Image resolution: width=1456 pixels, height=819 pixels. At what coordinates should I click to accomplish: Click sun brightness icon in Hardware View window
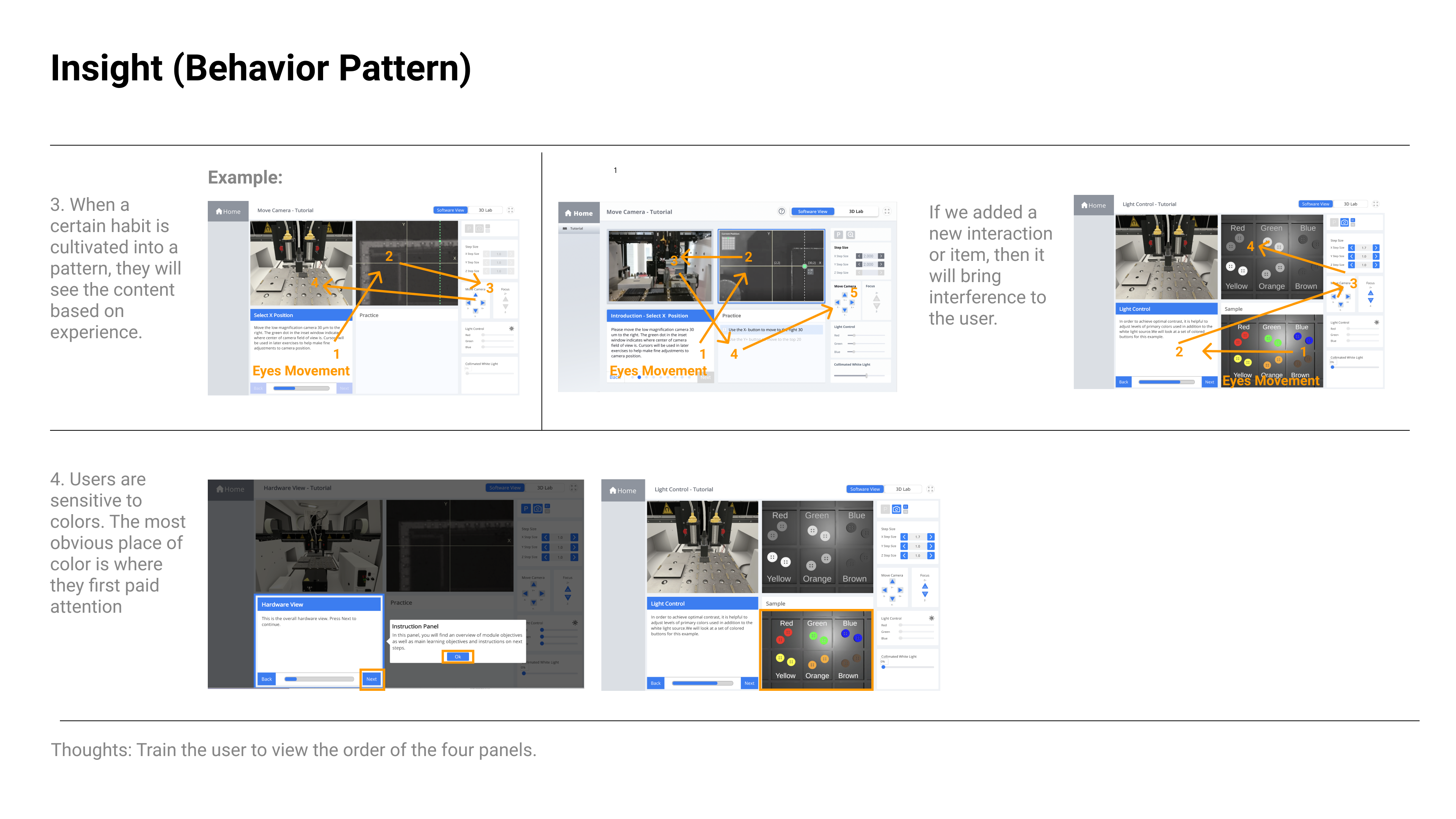pos(575,622)
